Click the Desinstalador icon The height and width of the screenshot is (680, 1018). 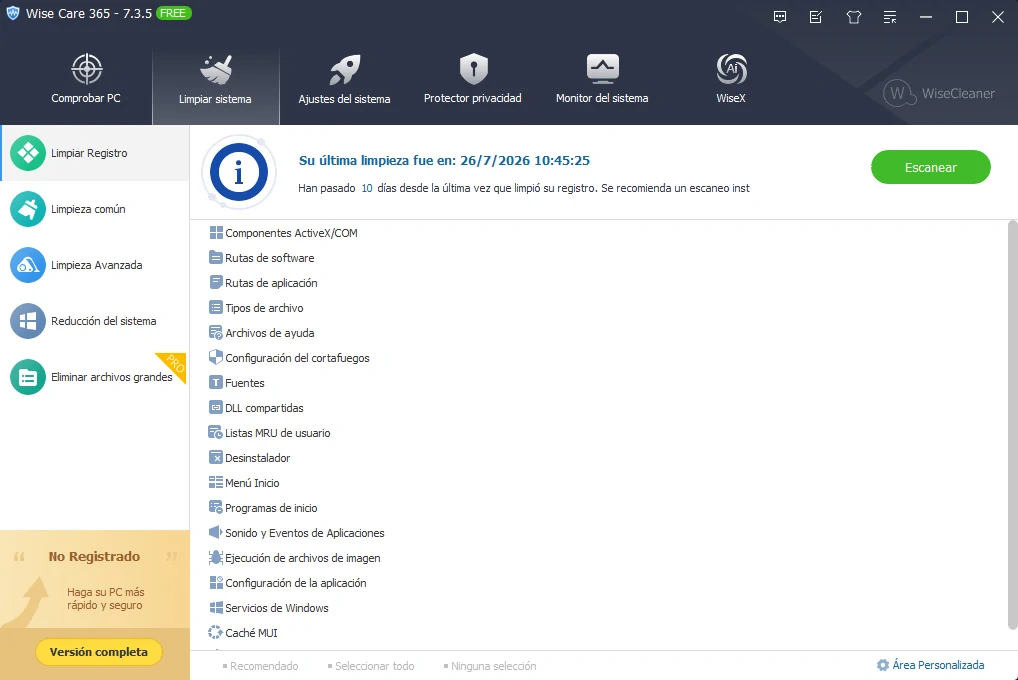click(x=216, y=457)
